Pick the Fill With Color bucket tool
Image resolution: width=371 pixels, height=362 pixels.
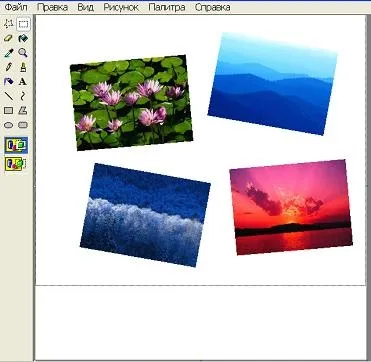(x=23, y=39)
